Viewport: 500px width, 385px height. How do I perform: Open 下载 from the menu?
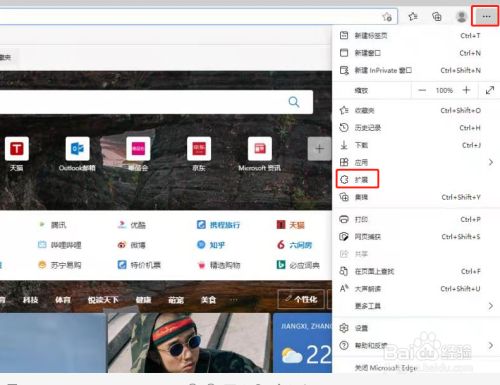pos(416,145)
